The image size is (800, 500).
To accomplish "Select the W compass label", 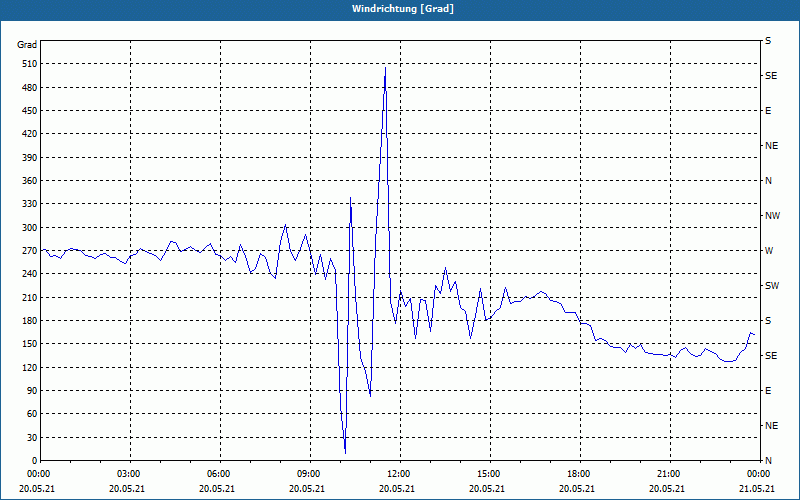I will click(769, 251).
